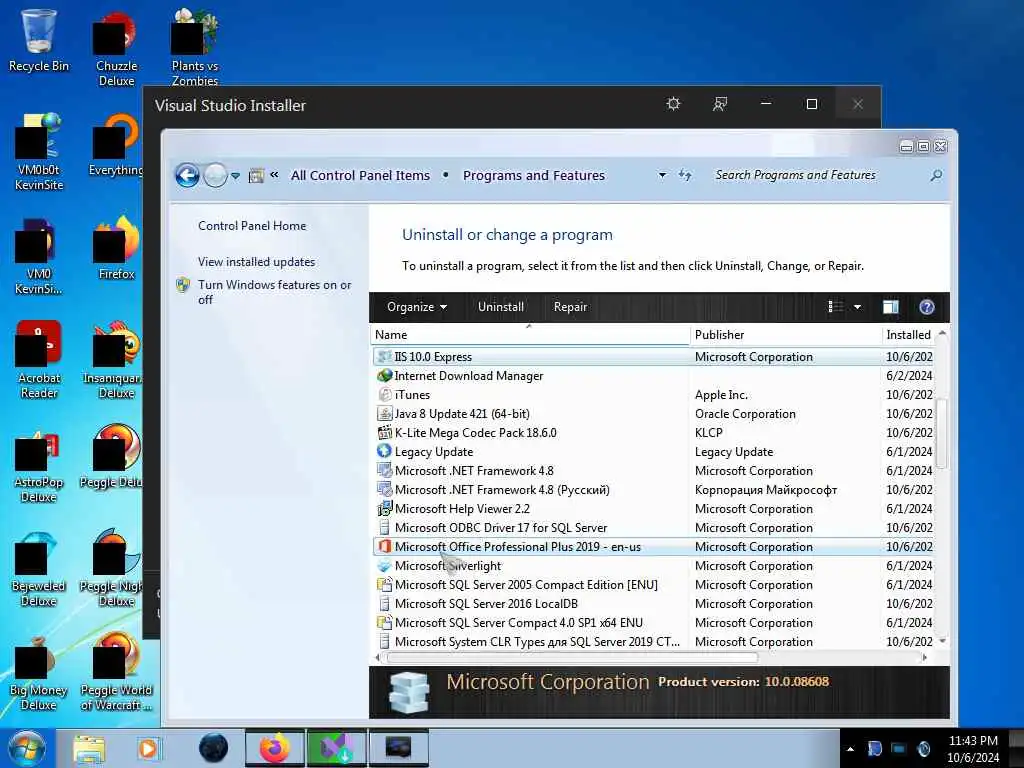Toggle the preview pane icon
The image size is (1024, 768).
click(x=891, y=307)
